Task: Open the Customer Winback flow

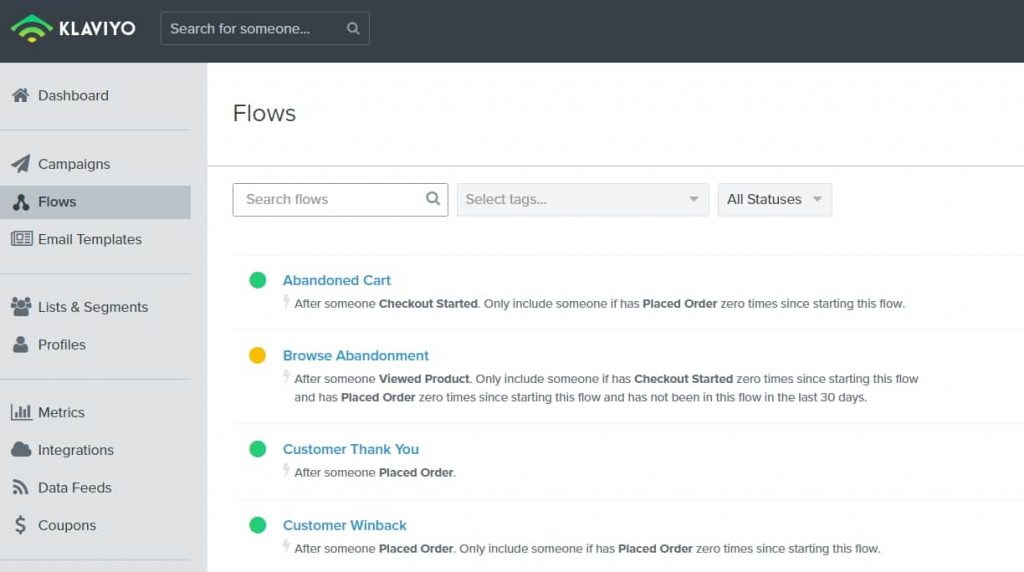Action: click(x=345, y=525)
